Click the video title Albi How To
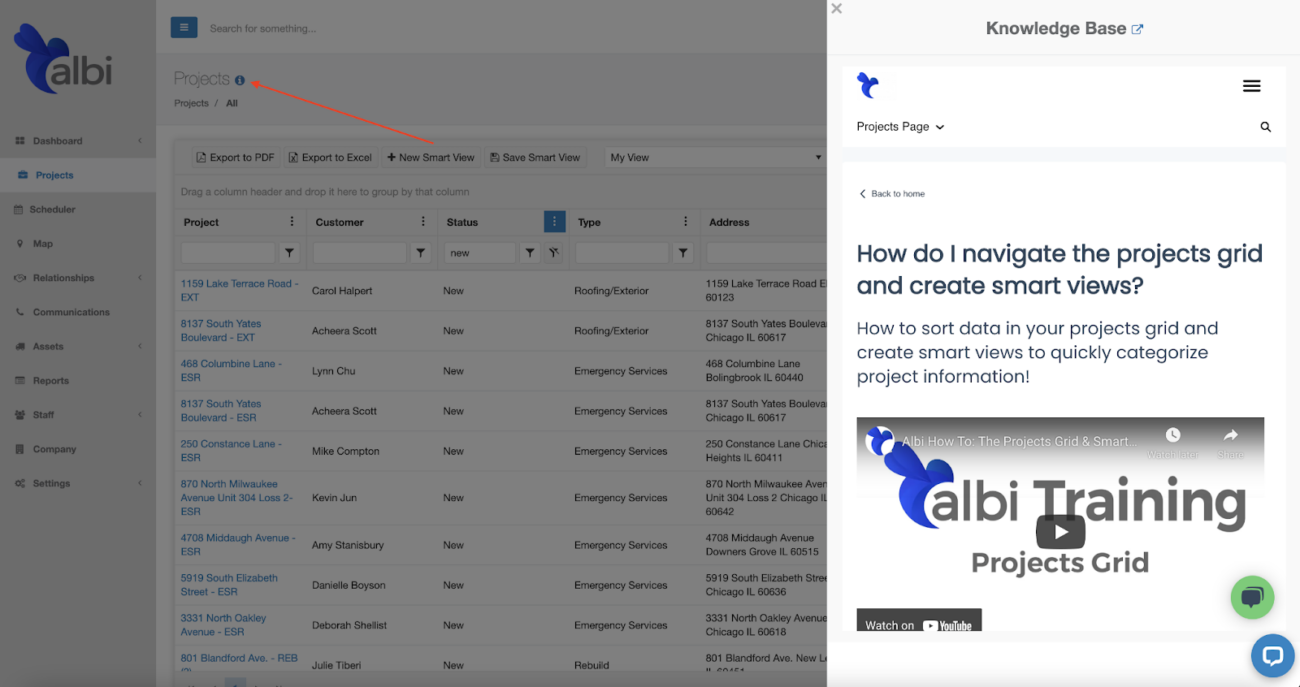 (x=1019, y=441)
